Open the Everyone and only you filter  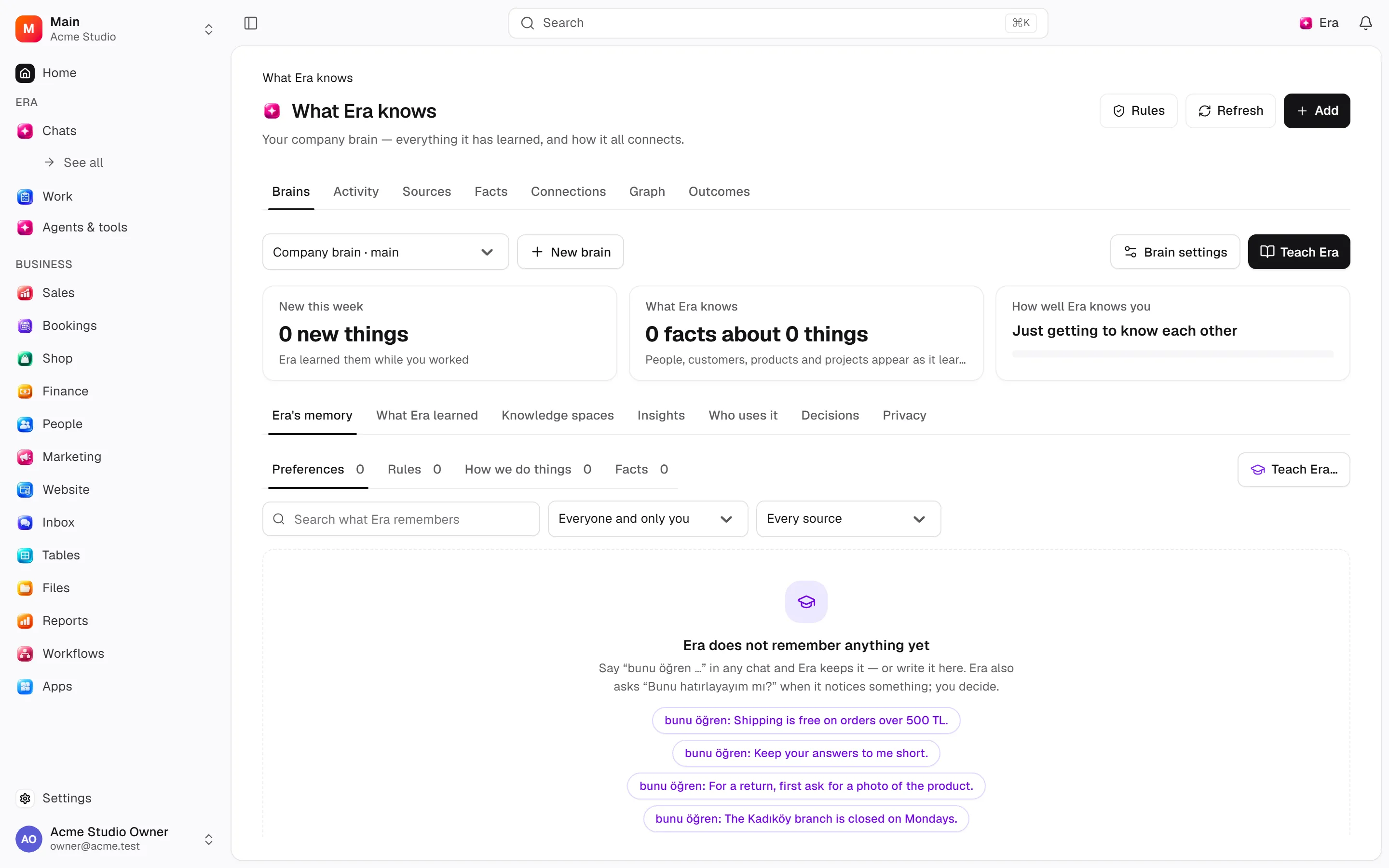pos(647,519)
